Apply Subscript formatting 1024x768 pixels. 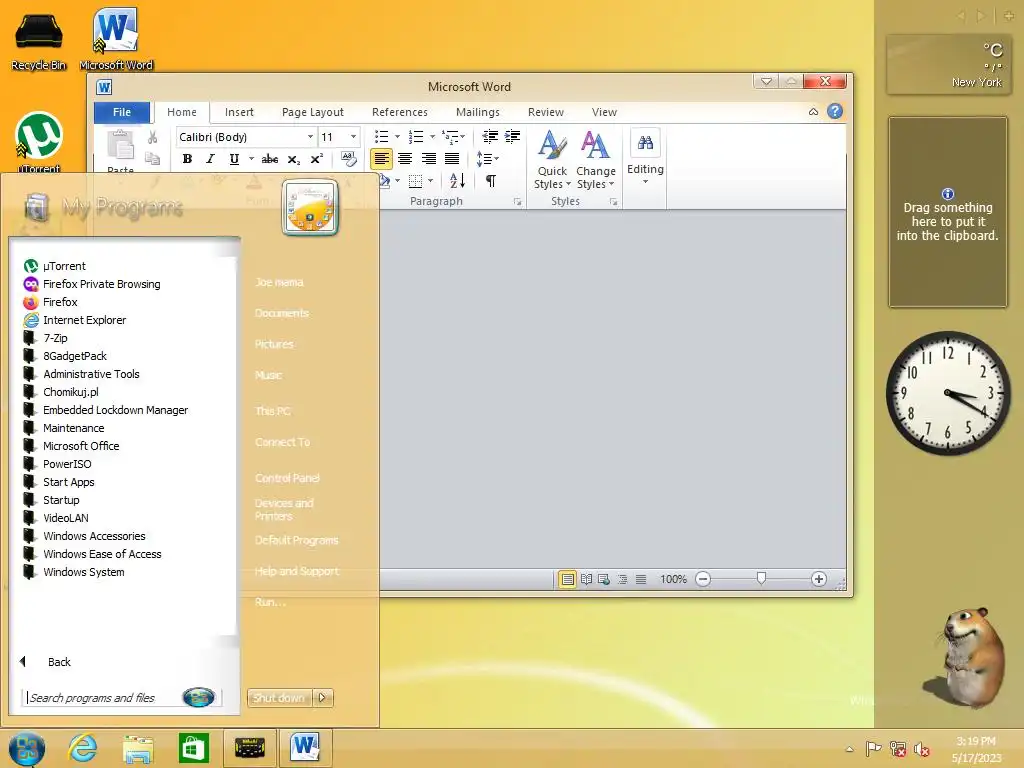pyautogui.click(x=294, y=159)
